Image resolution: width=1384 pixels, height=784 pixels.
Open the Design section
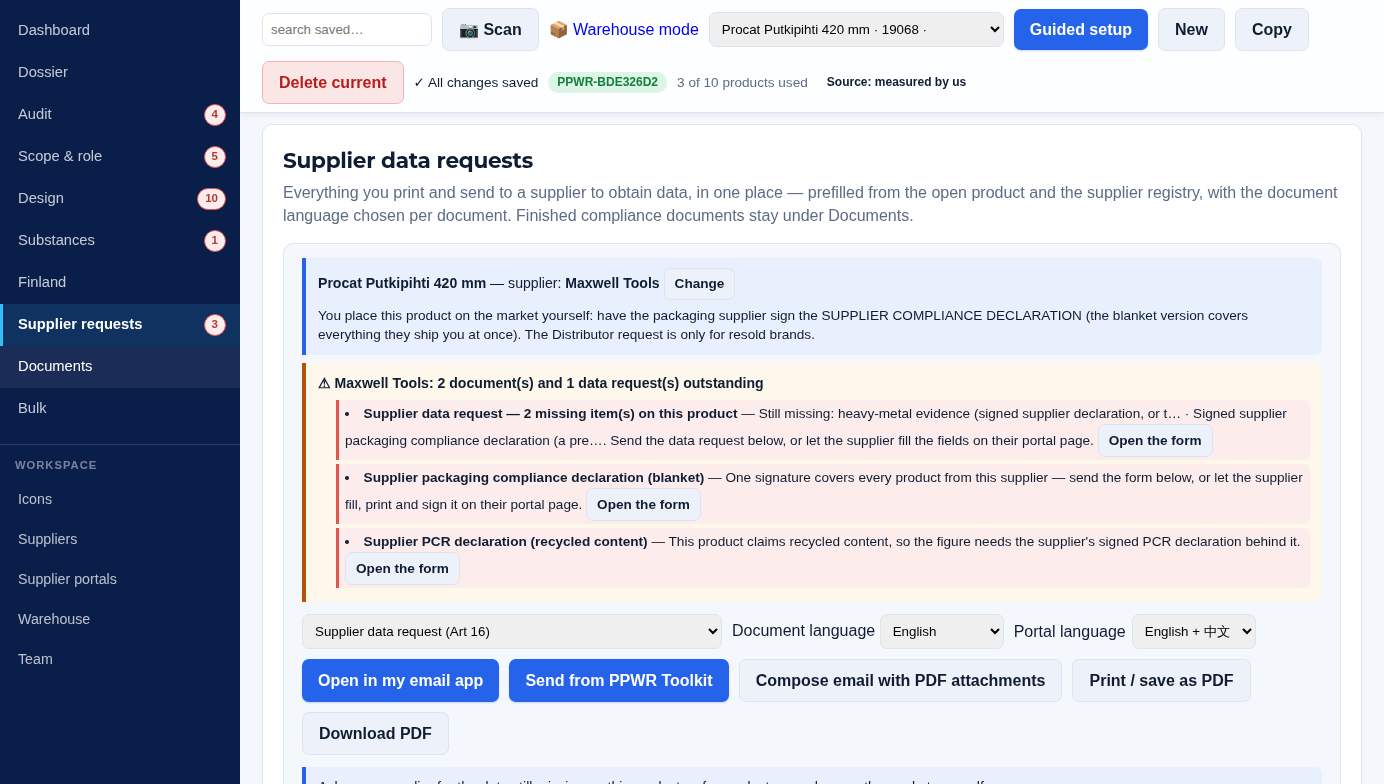(x=120, y=198)
